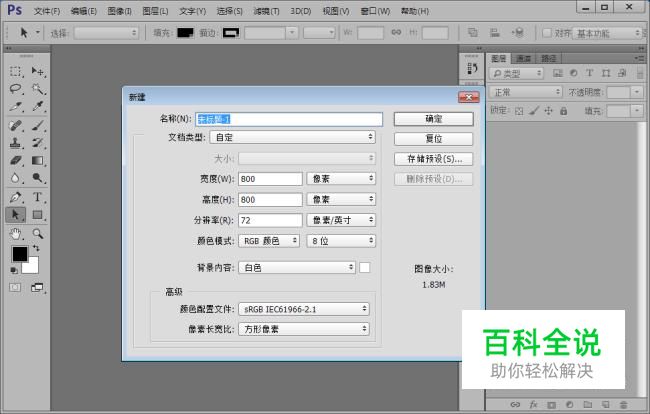This screenshot has height=414, width=650.
Task: Select the Spot Healing Brush tool
Action: pyautogui.click(x=15, y=125)
